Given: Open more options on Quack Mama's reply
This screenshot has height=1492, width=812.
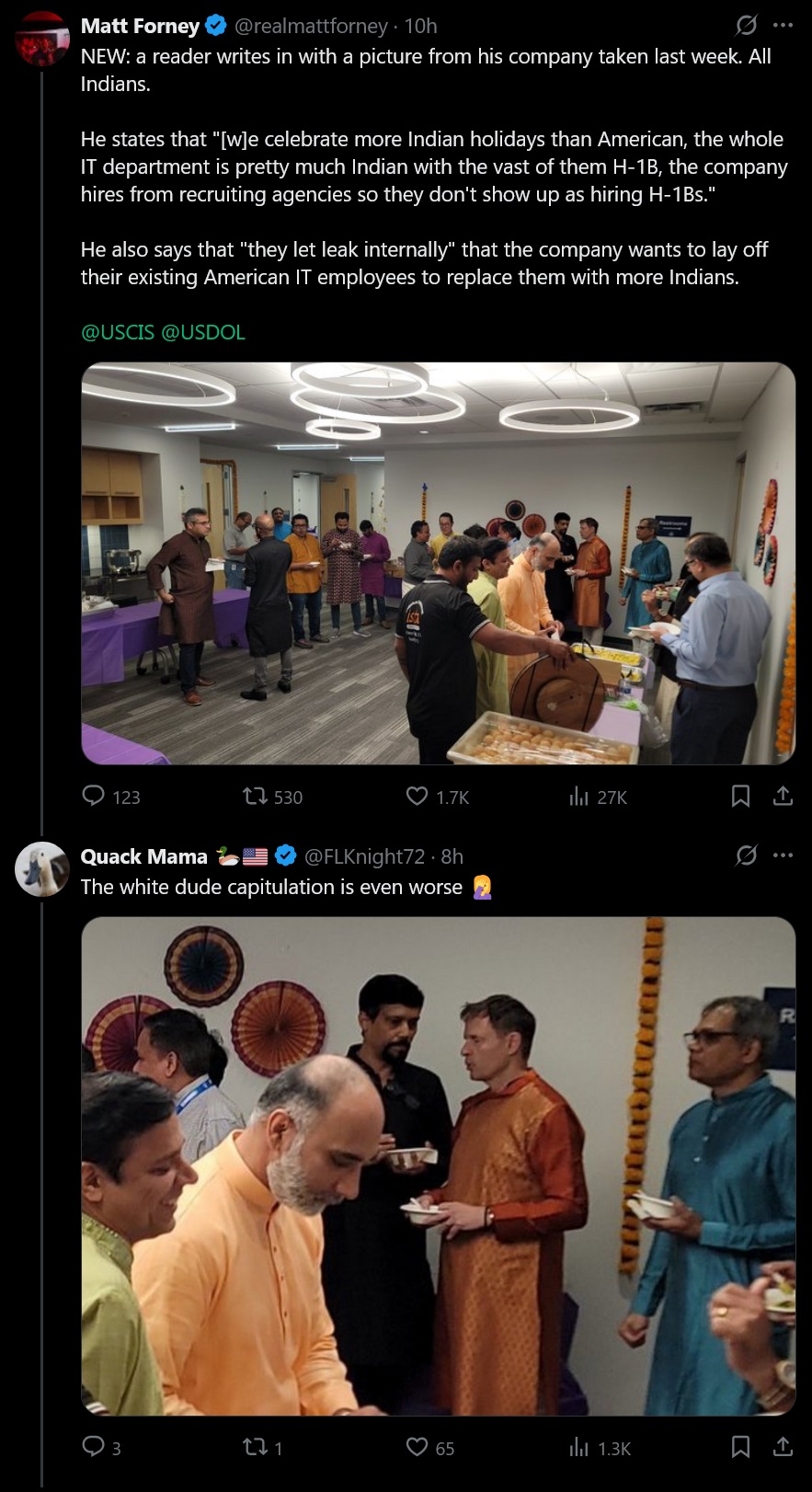Looking at the screenshot, I should pos(783,855).
